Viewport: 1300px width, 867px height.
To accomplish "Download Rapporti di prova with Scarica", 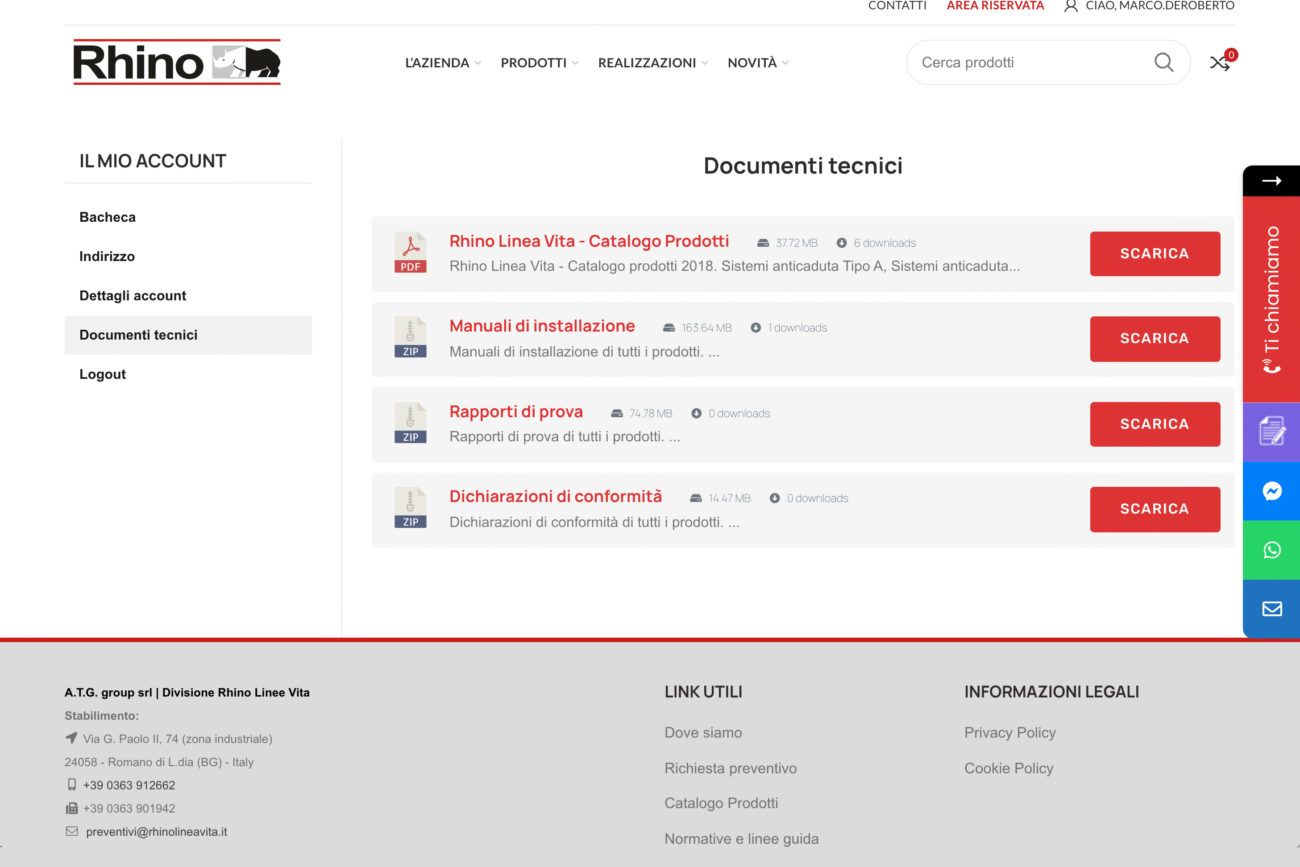I will tap(1154, 424).
